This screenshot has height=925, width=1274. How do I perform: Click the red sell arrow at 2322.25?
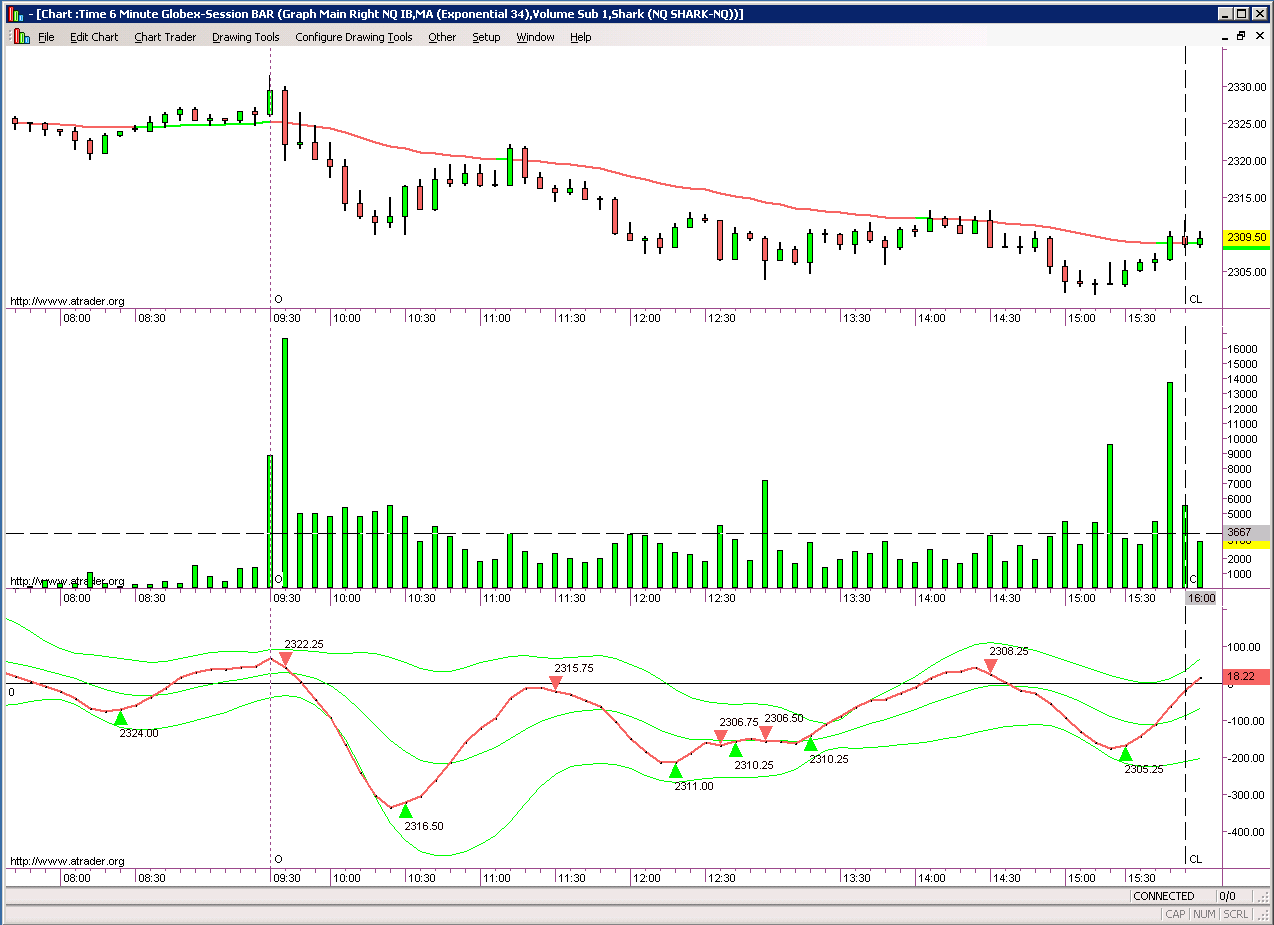click(x=286, y=659)
